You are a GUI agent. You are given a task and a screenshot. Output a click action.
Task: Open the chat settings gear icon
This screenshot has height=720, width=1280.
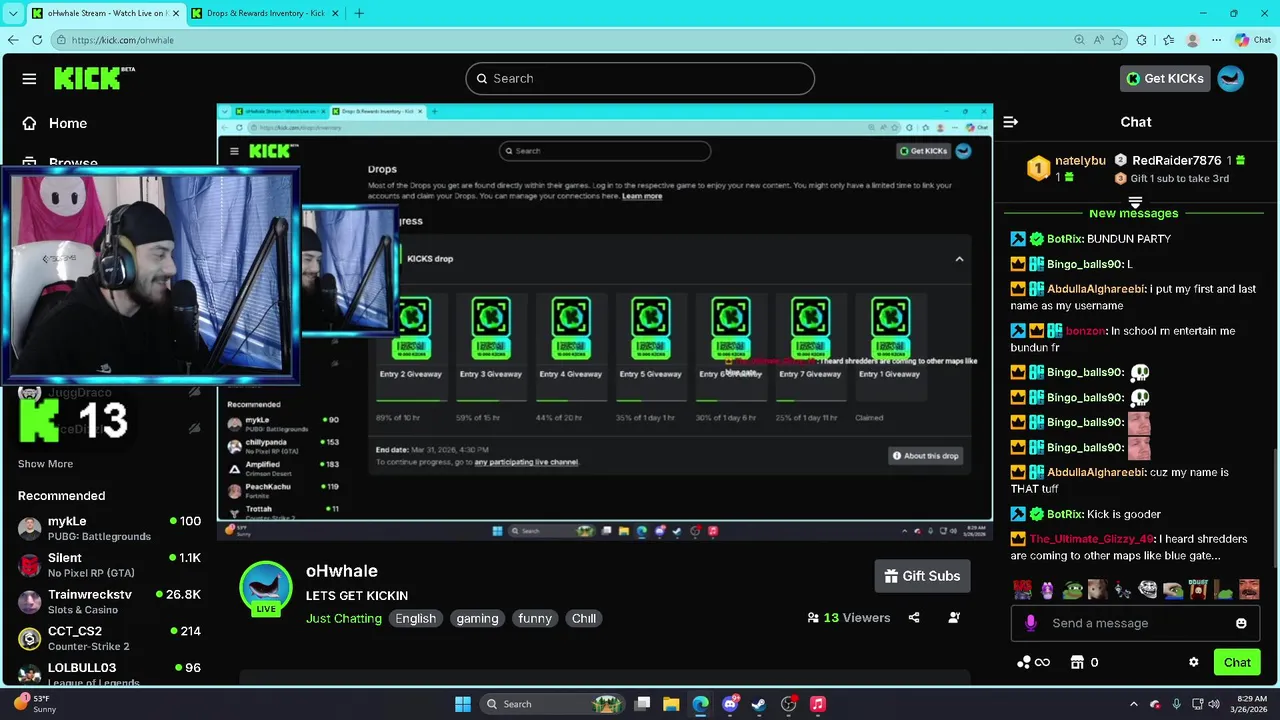[1193, 662]
